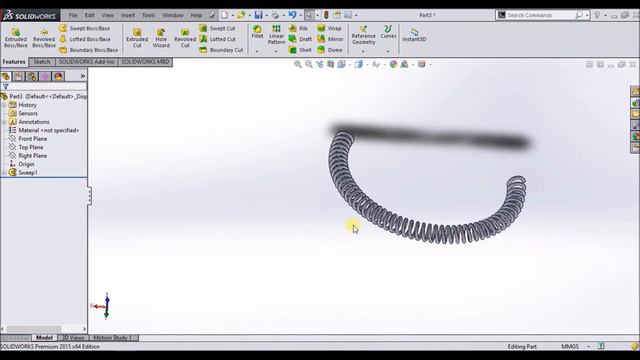Screen dimensions: 640x360
Task: Expand the Sweep1 feature node
Action: 4,173
